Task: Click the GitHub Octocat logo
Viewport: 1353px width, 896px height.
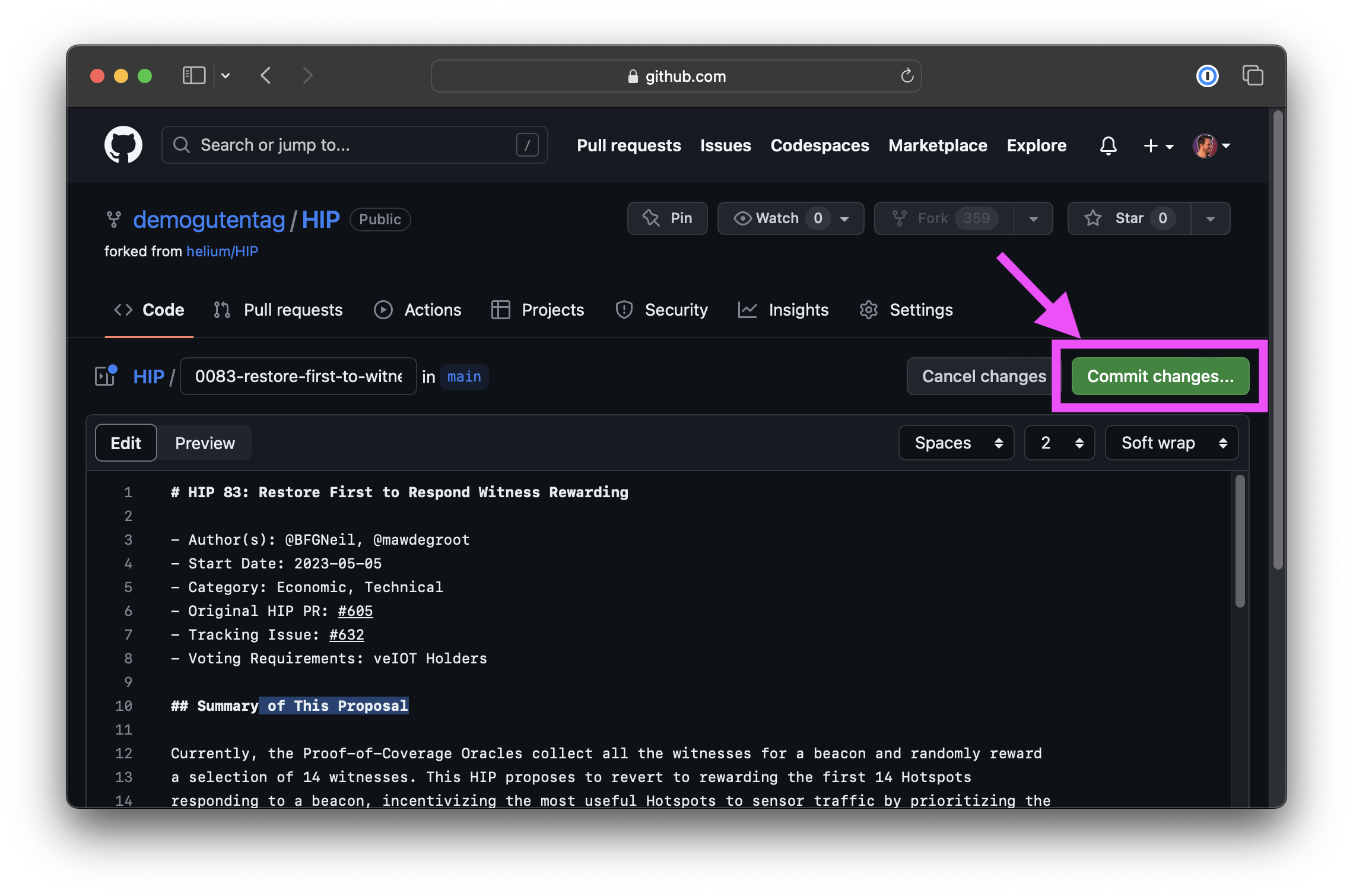Action: click(123, 145)
